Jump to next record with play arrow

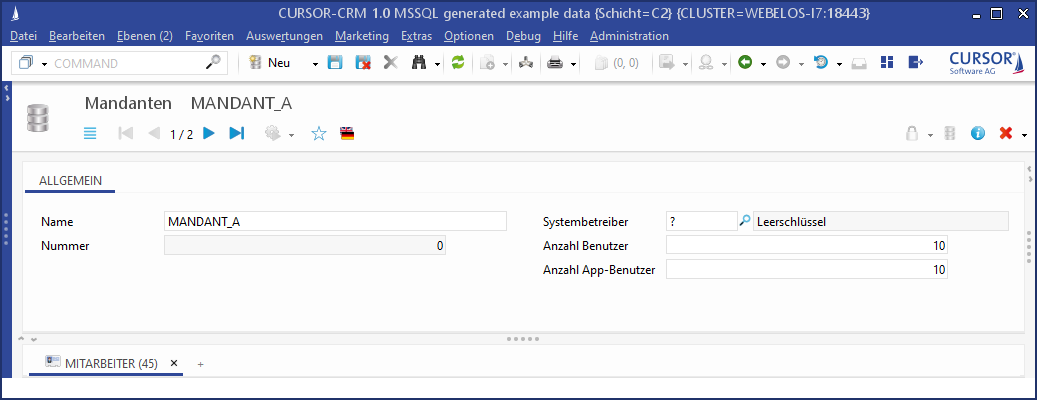tap(209, 133)
